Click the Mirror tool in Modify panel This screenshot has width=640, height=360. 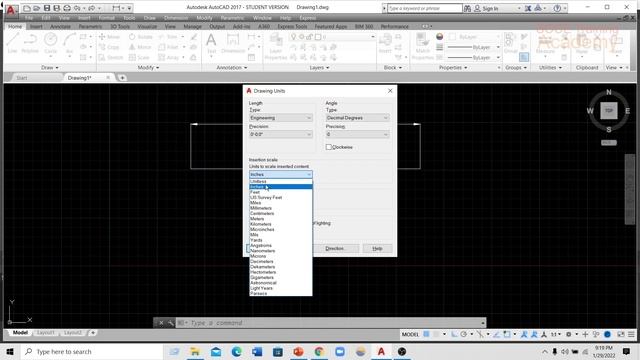coord(140,47)
